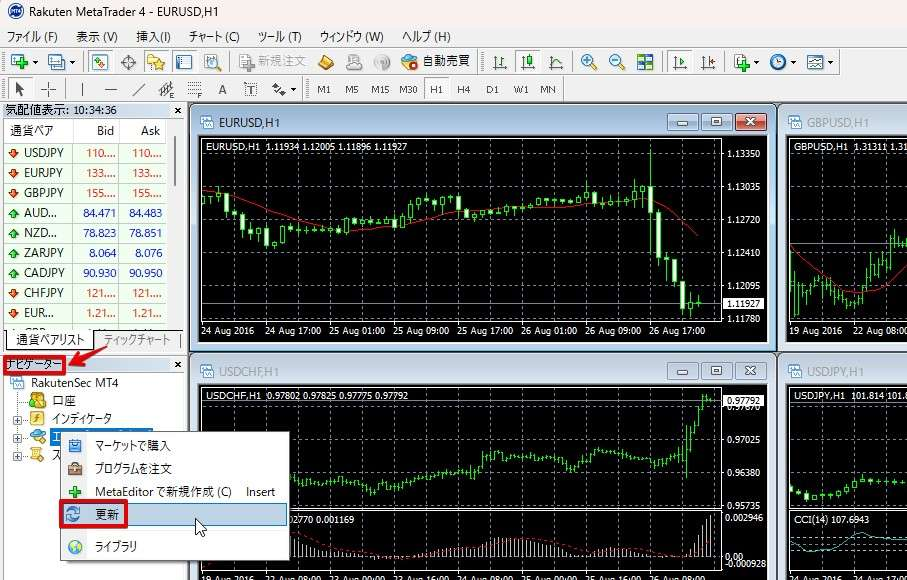This screenshot has width=907, height=580.
Task: Switch to the 通貨ペアリスト tab
Action: pos(50,339)
